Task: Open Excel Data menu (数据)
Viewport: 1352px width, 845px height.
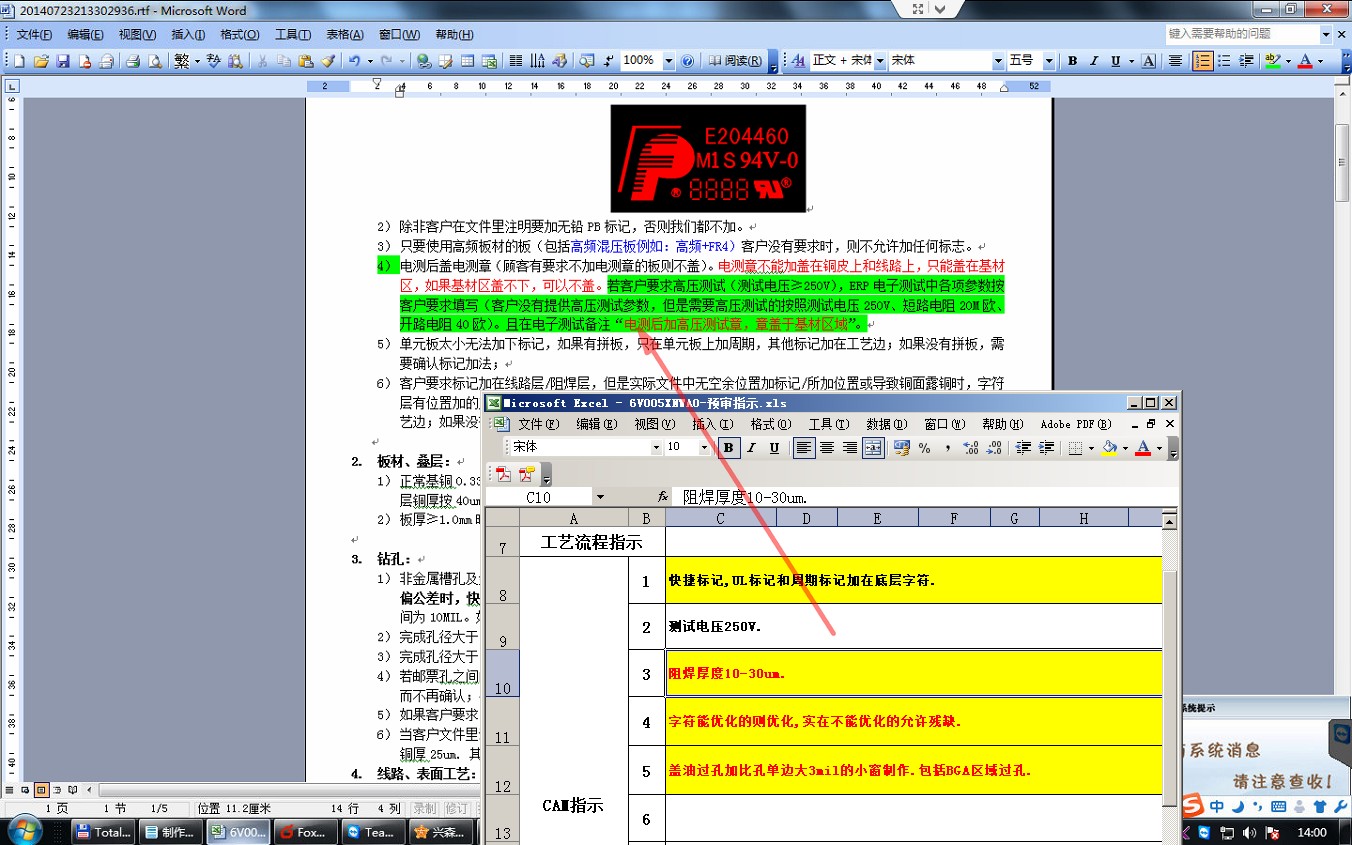Action: click(885, 424)
